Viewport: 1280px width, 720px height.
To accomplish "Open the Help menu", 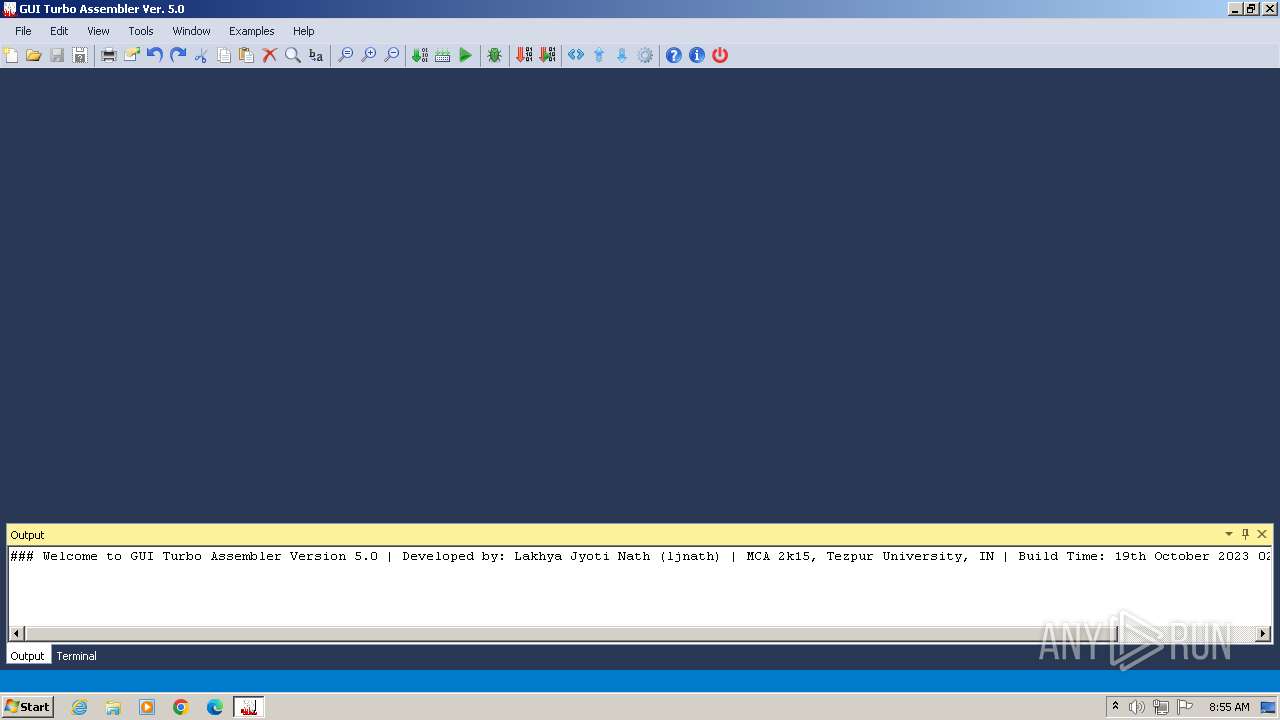I will [304, 31].
